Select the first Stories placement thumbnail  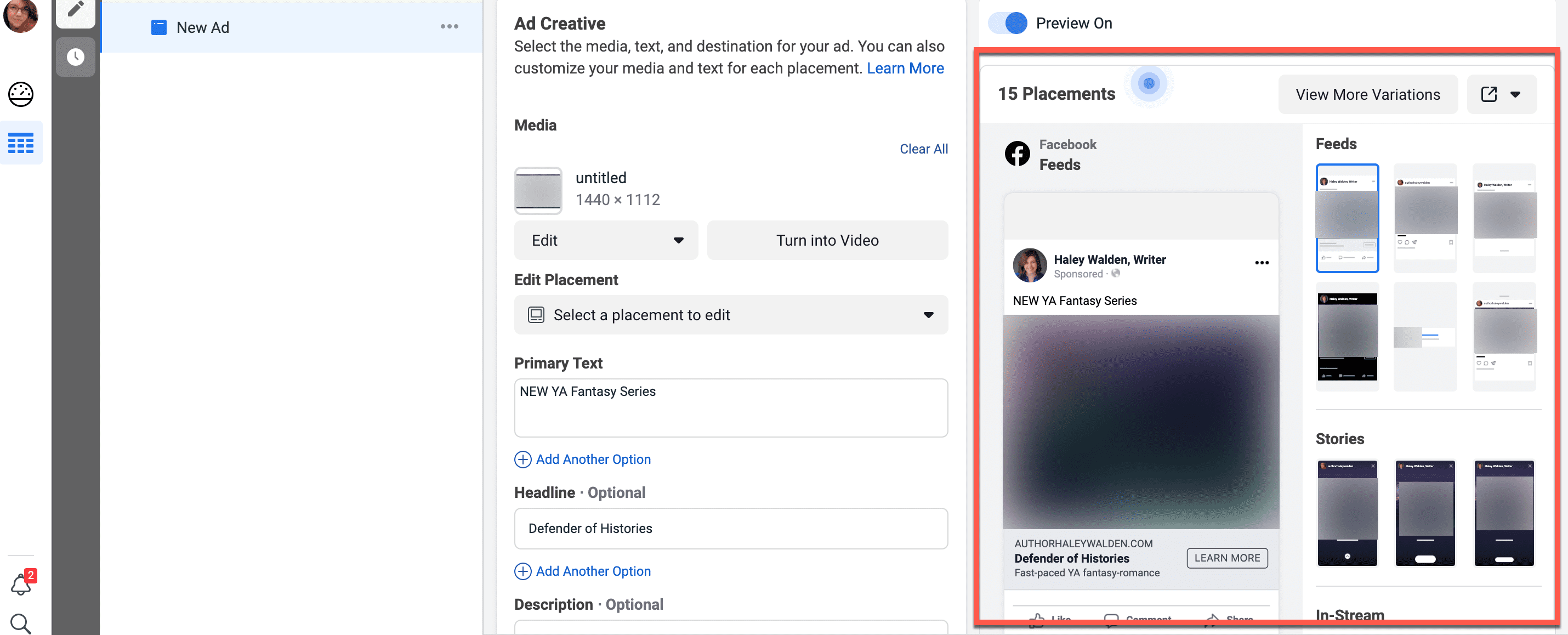[1347, 513]
